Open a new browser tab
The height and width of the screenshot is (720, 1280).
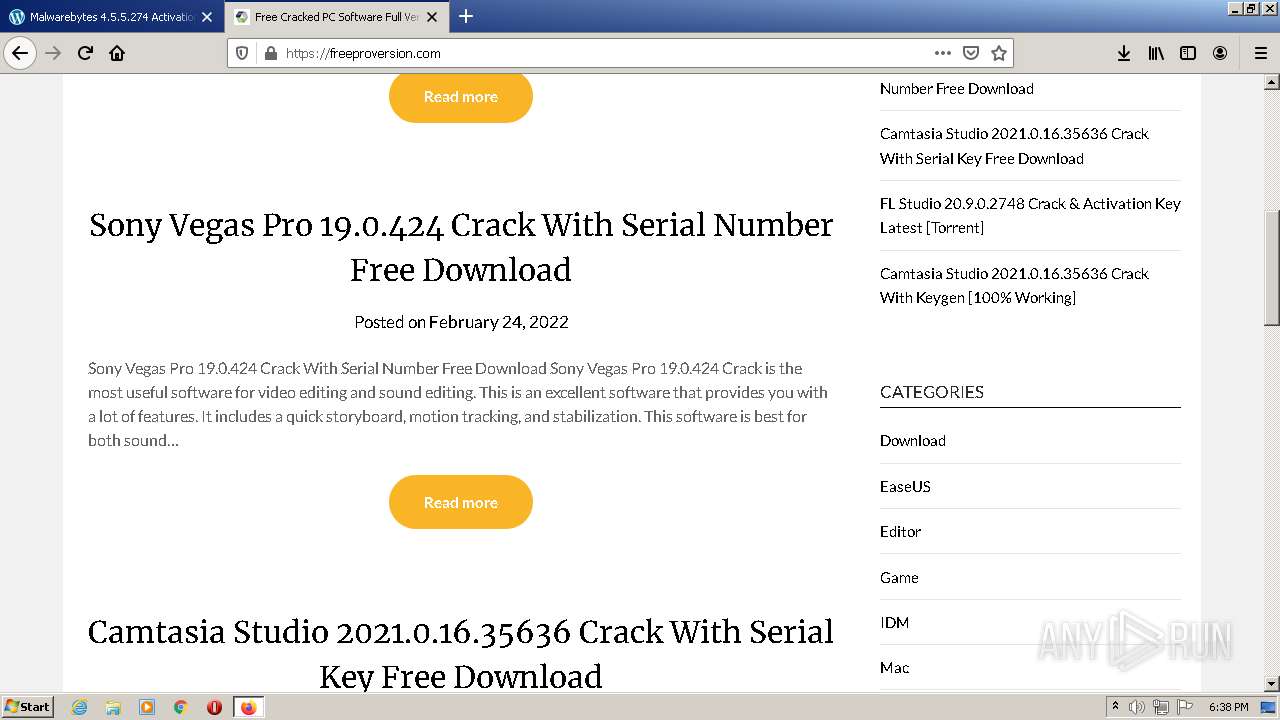(466, 16)
